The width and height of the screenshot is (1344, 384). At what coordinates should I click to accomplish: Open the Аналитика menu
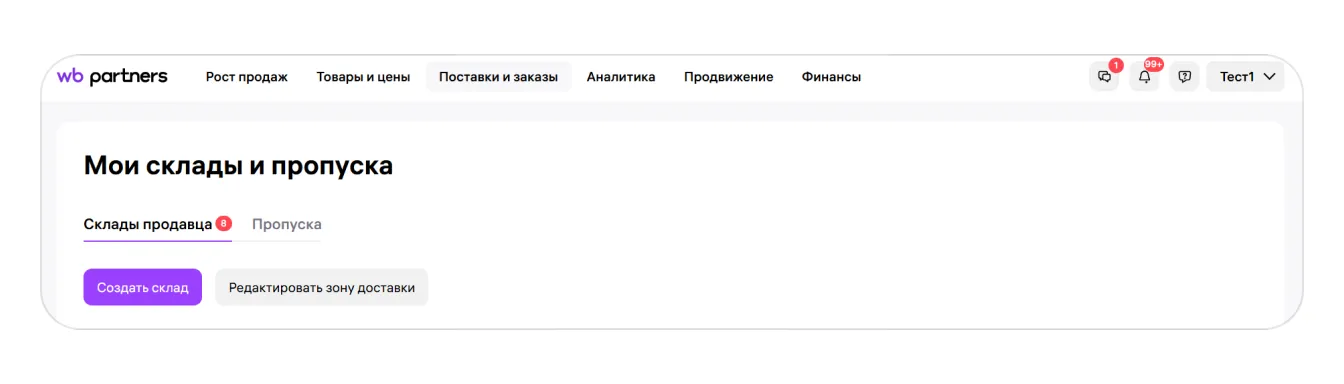pos(621,77)
